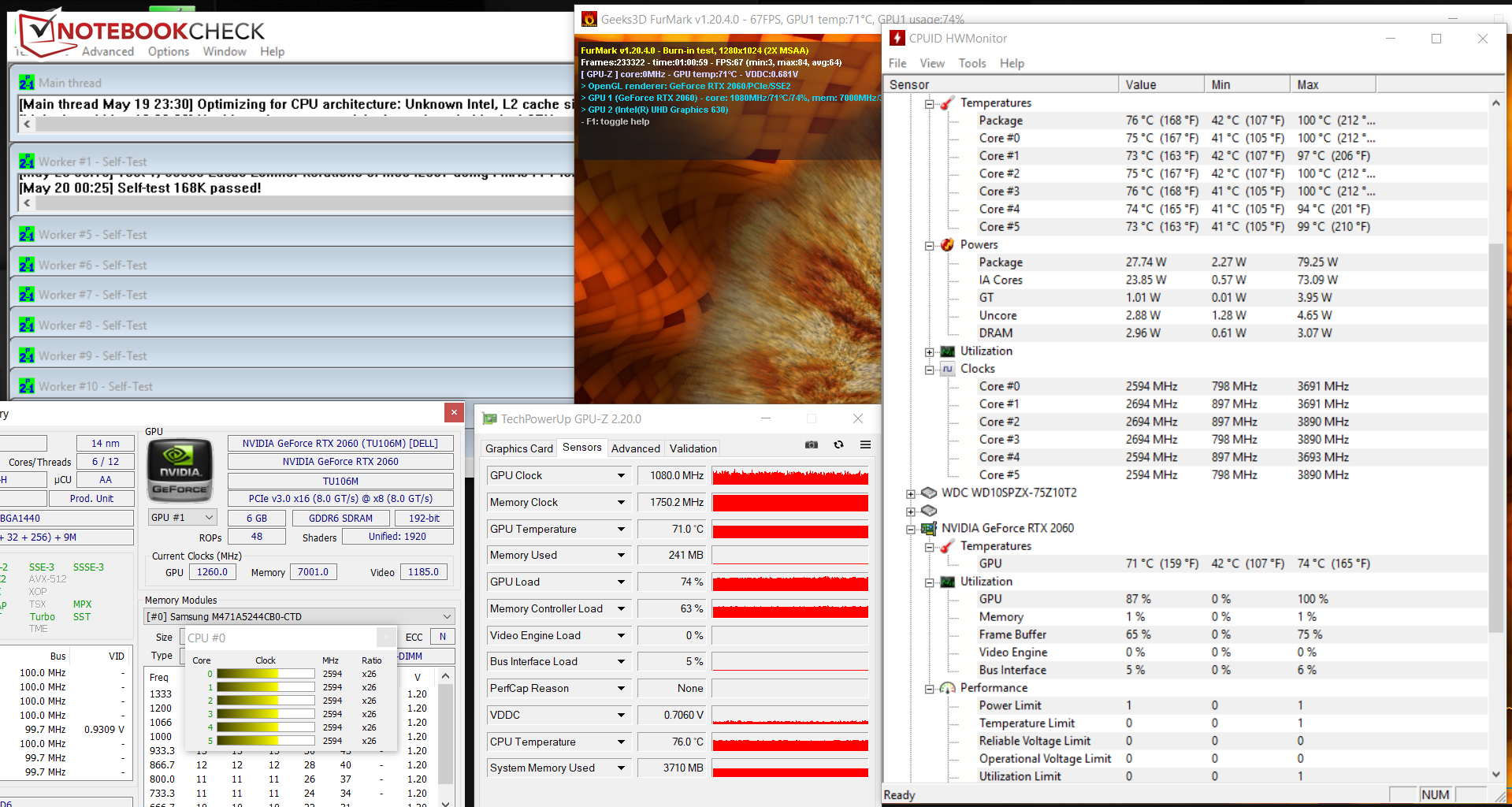Click the chip icon beside Clocks in HWMonitor

(947, 369)
